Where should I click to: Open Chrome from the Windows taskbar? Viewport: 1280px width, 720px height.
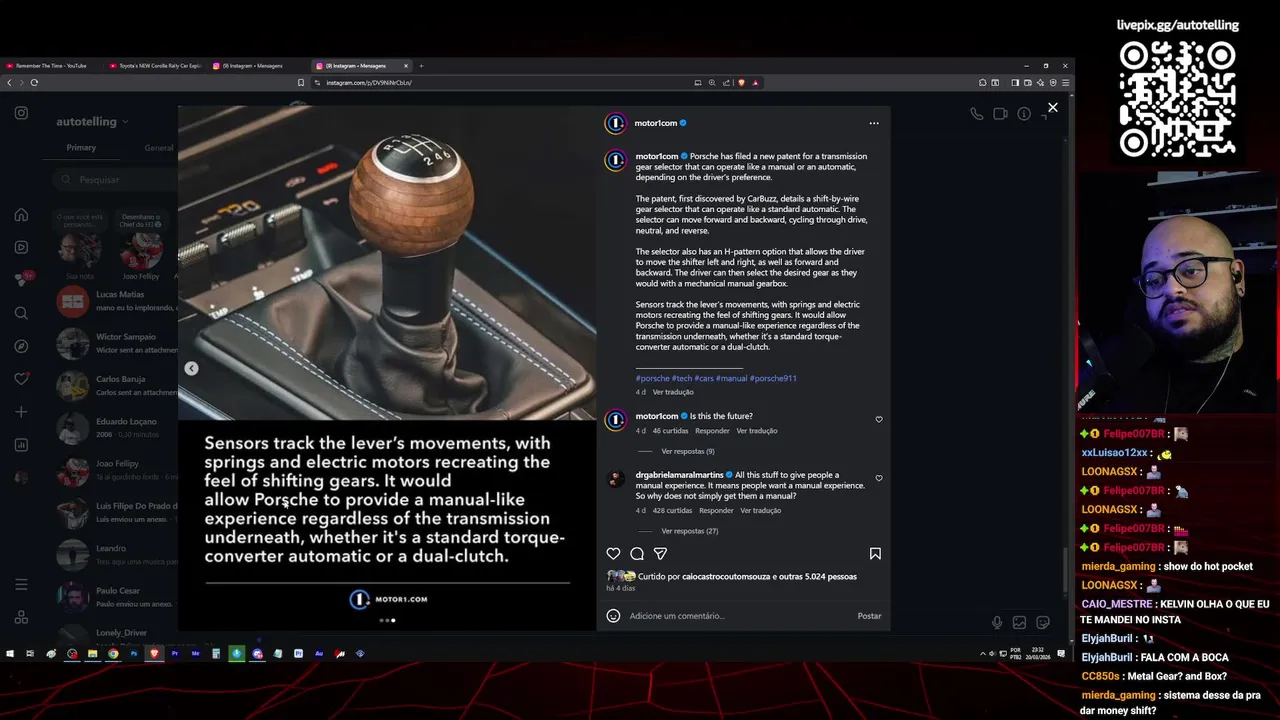[x=113, y=654]
